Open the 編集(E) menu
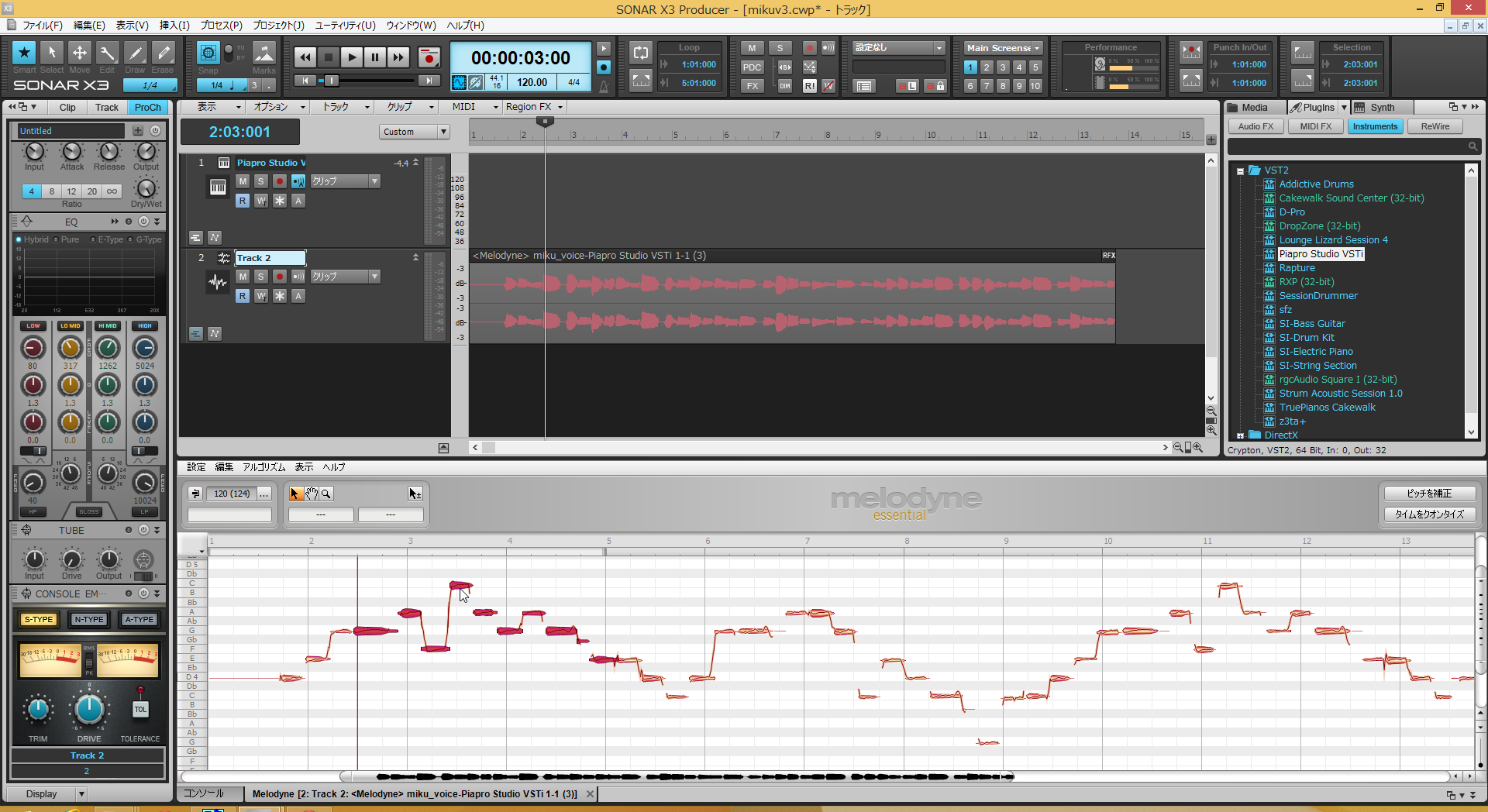The width and height of the screenshot is (1488, 812). pyautogui.click(x=89, y=26)
